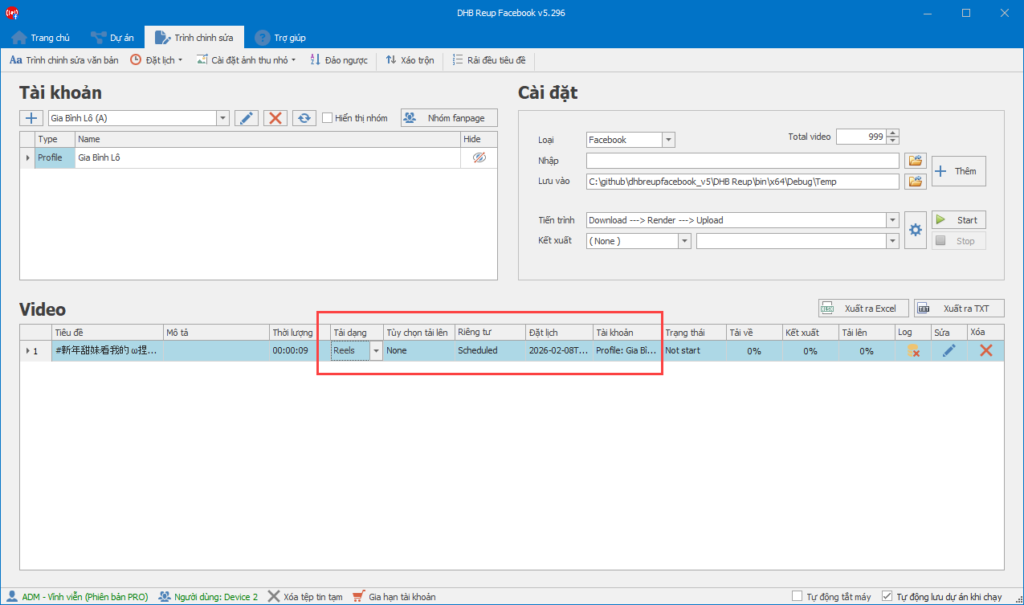The height and width of the screenshot is (605, 1024).
Task: Click the red X delete account icon
Action: pos(275,118)
